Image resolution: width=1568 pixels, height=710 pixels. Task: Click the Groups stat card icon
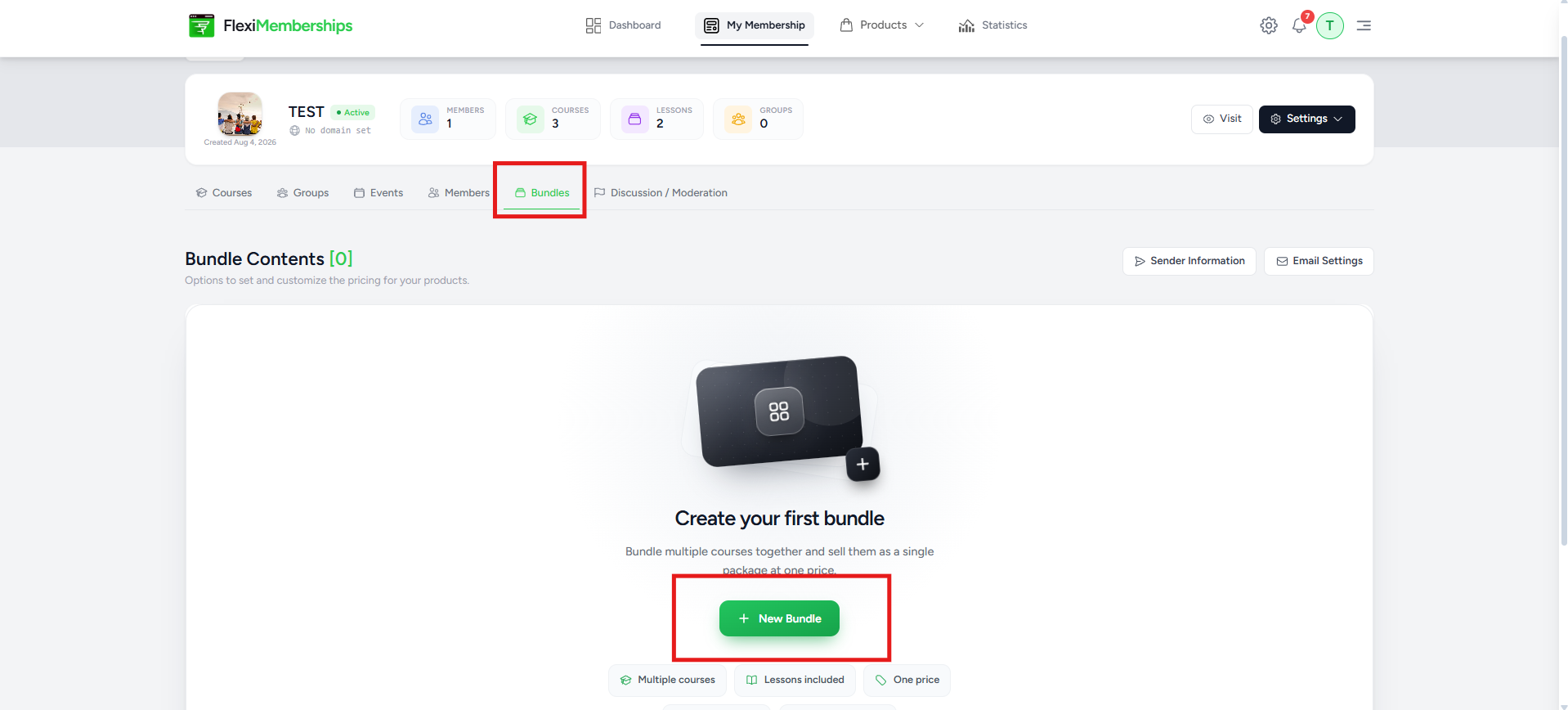tap(738, 119)
